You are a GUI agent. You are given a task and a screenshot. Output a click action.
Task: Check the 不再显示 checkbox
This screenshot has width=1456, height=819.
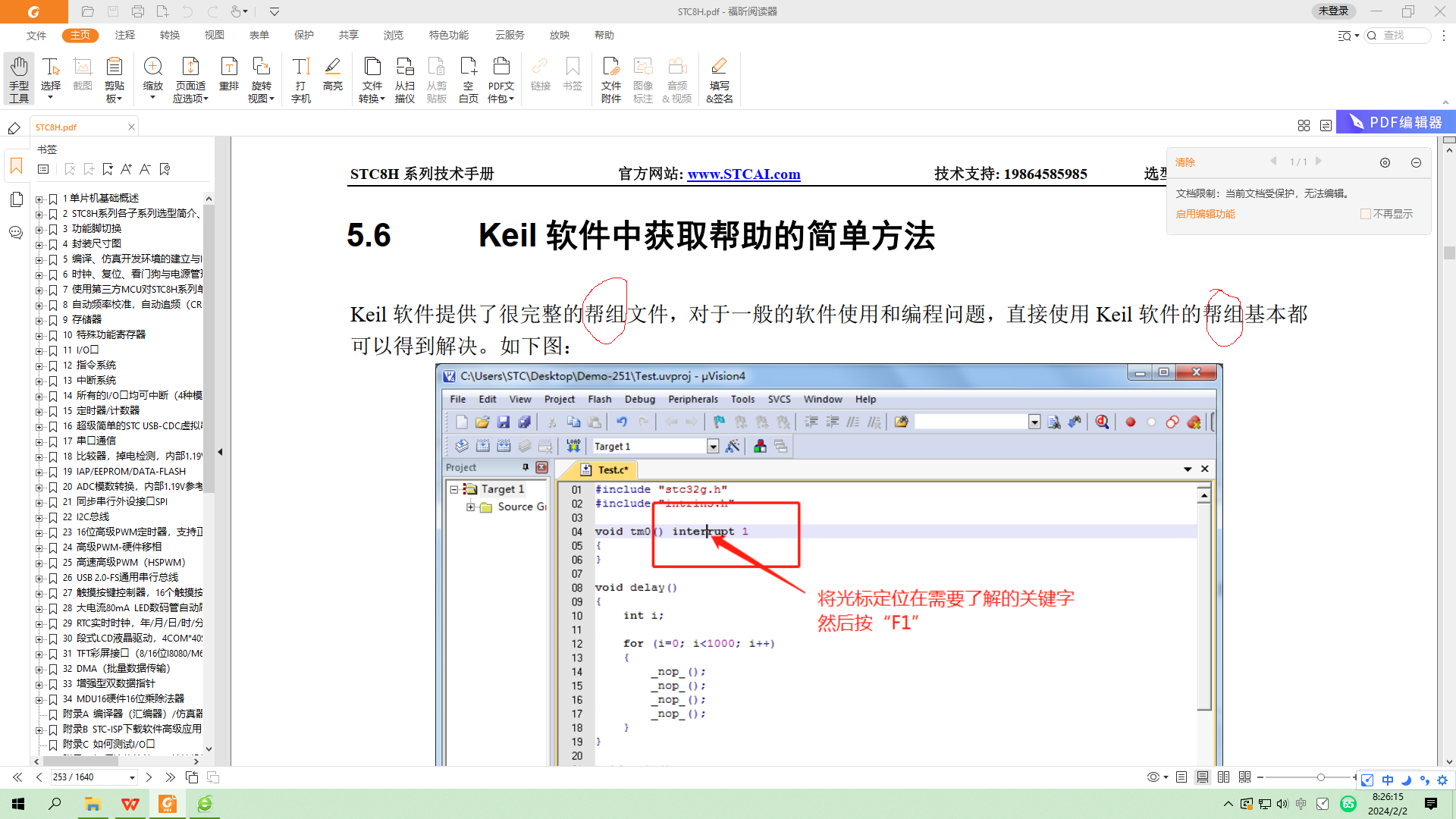tap(1366, 214)
